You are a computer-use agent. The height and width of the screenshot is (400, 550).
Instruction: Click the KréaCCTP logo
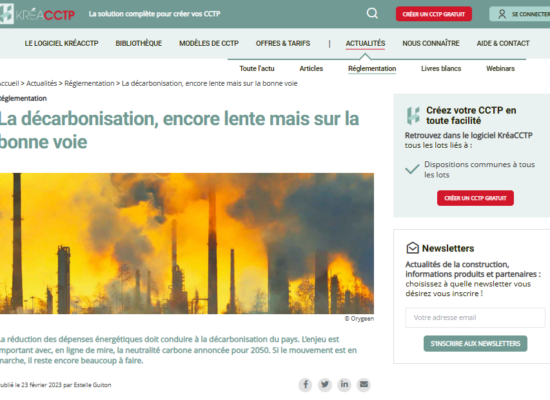pos(37,14)
